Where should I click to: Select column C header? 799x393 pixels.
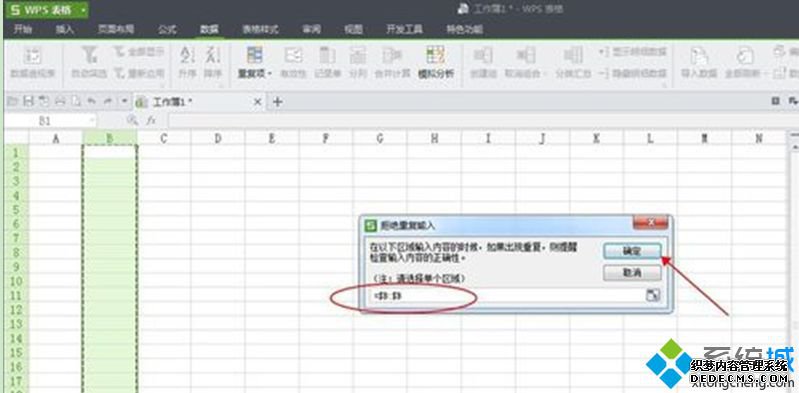click(x=164, y=138)
